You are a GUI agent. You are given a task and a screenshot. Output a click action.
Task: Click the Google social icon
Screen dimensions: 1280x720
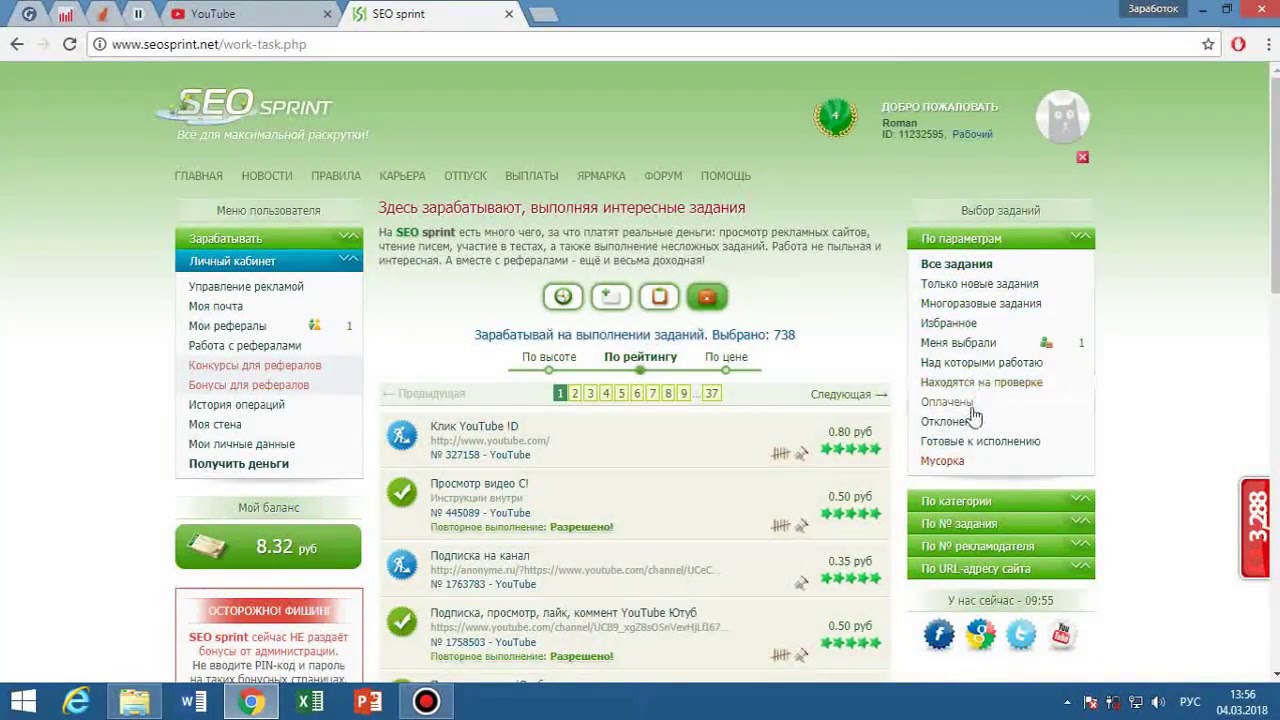(980, 634)
